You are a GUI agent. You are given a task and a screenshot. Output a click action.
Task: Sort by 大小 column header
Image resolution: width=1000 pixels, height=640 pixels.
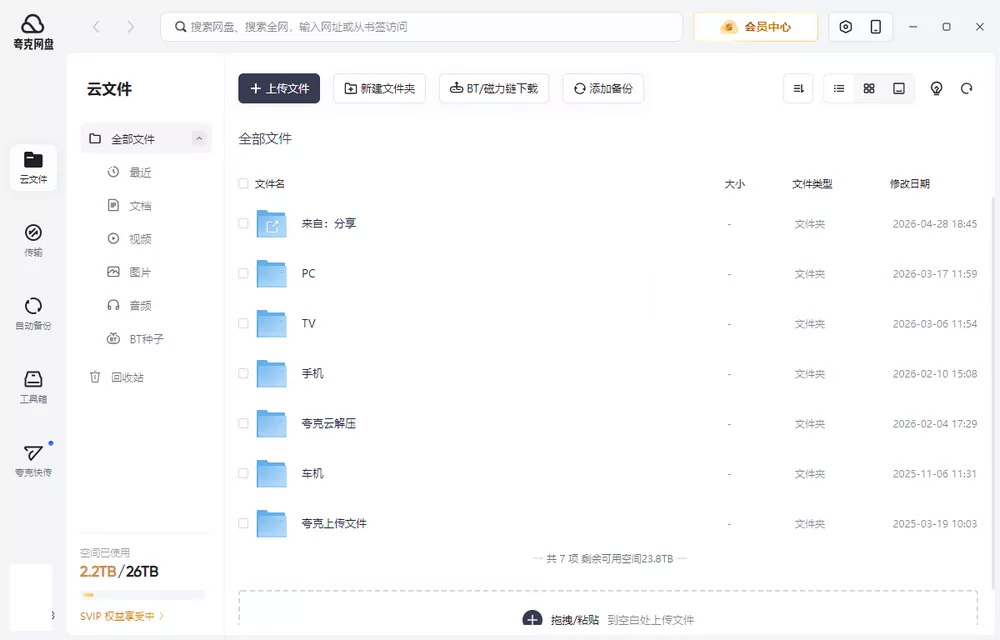pos(735,184)
